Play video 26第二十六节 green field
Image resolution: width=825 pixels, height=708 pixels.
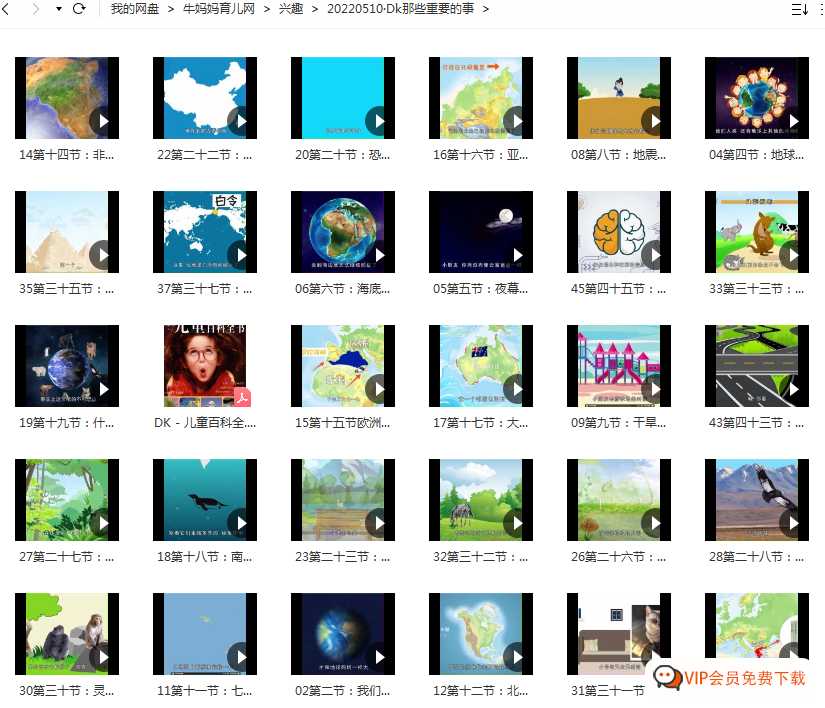619,500
